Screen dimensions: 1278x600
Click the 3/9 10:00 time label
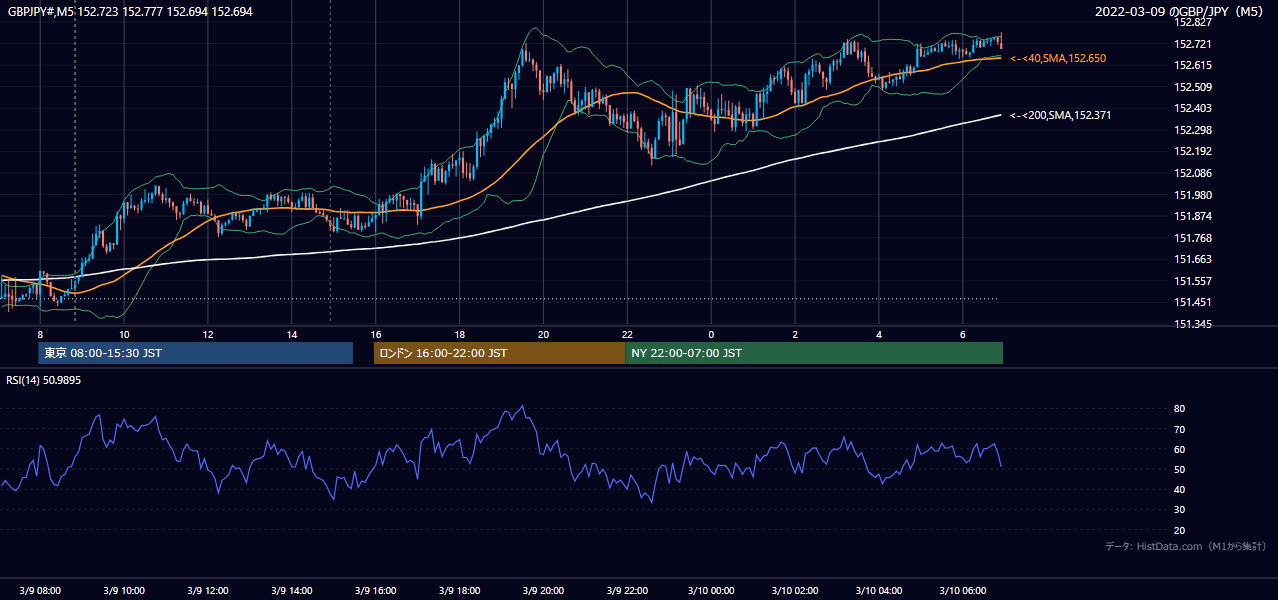124,590
